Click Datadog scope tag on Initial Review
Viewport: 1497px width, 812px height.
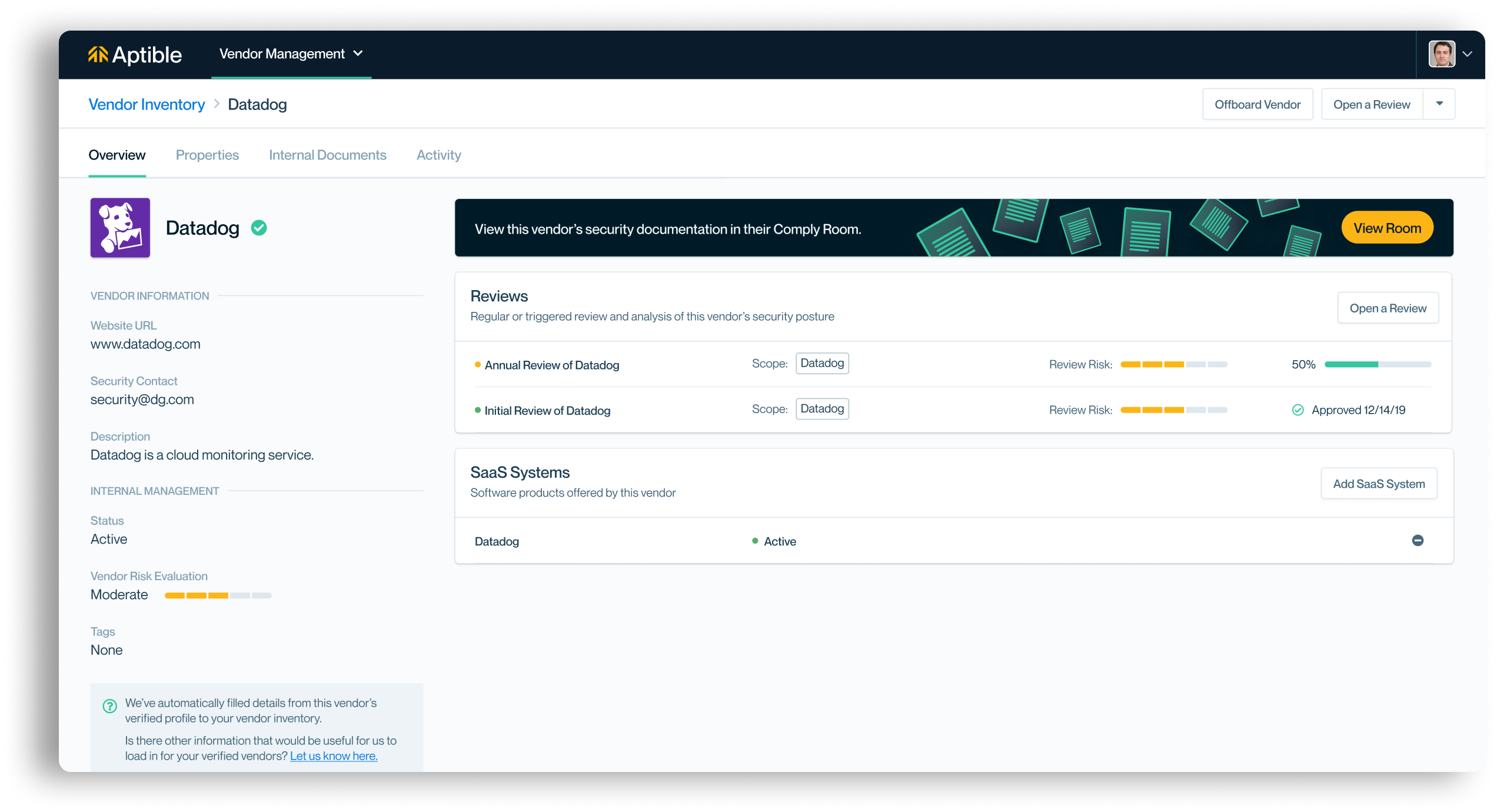[x=822, y=409]
